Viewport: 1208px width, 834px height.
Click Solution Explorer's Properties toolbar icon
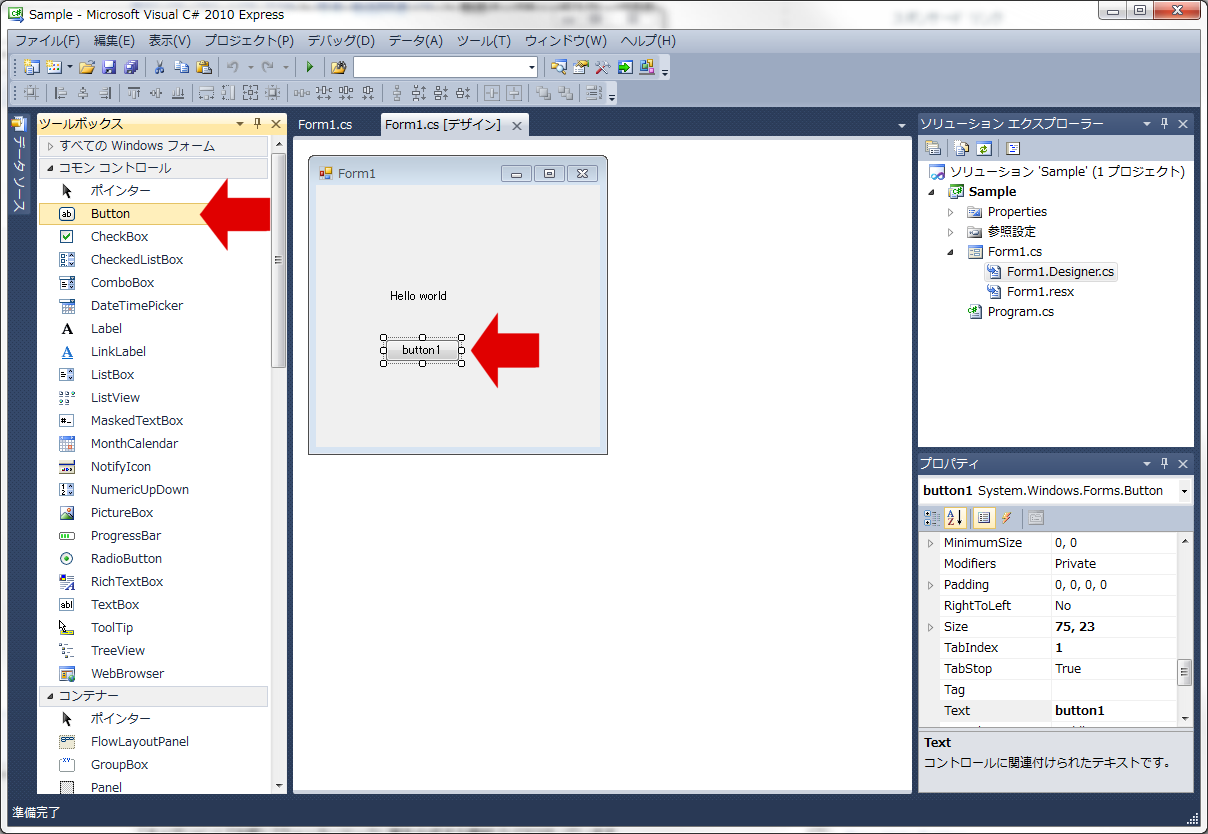(x=933, y=148)
